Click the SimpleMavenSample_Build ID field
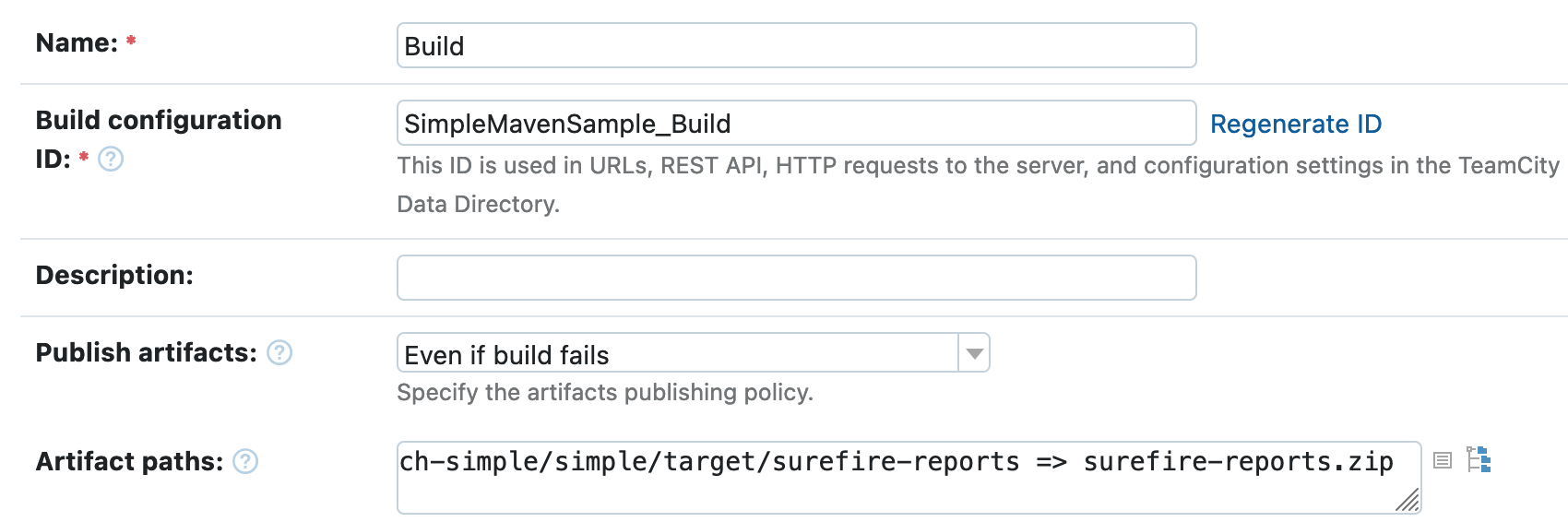This screenshot has width=1568, height=522. (x=796, y=124)
